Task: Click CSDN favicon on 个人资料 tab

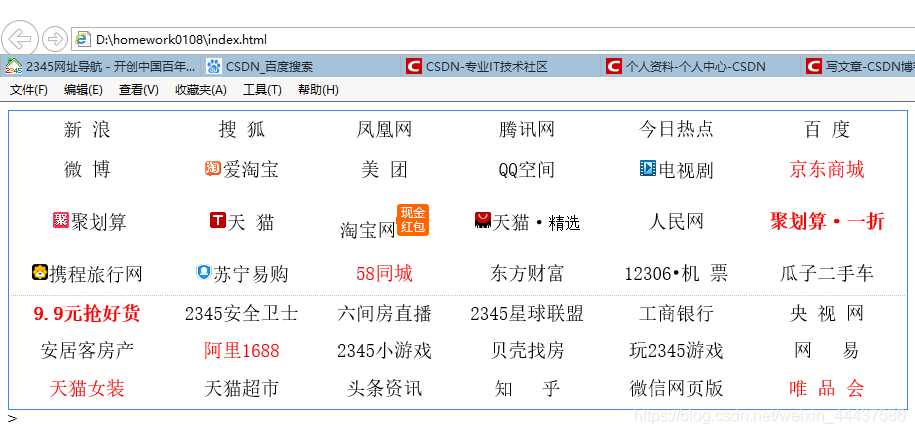Action: (613, 66)
